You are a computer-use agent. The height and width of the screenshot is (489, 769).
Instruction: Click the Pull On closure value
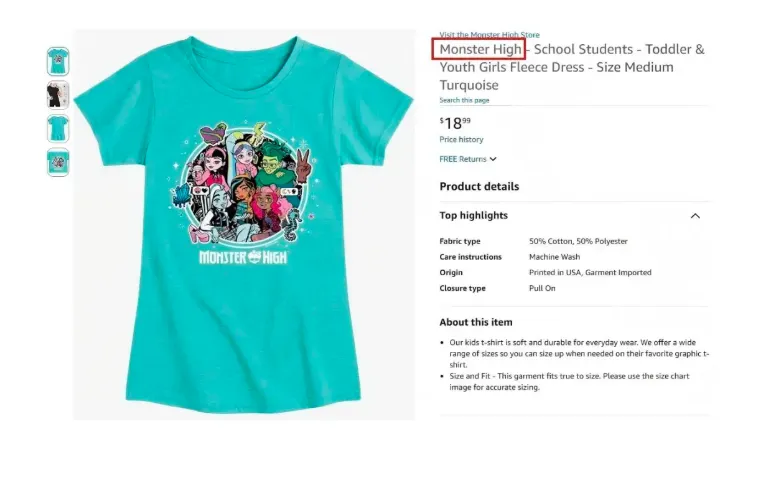(543, 288)
